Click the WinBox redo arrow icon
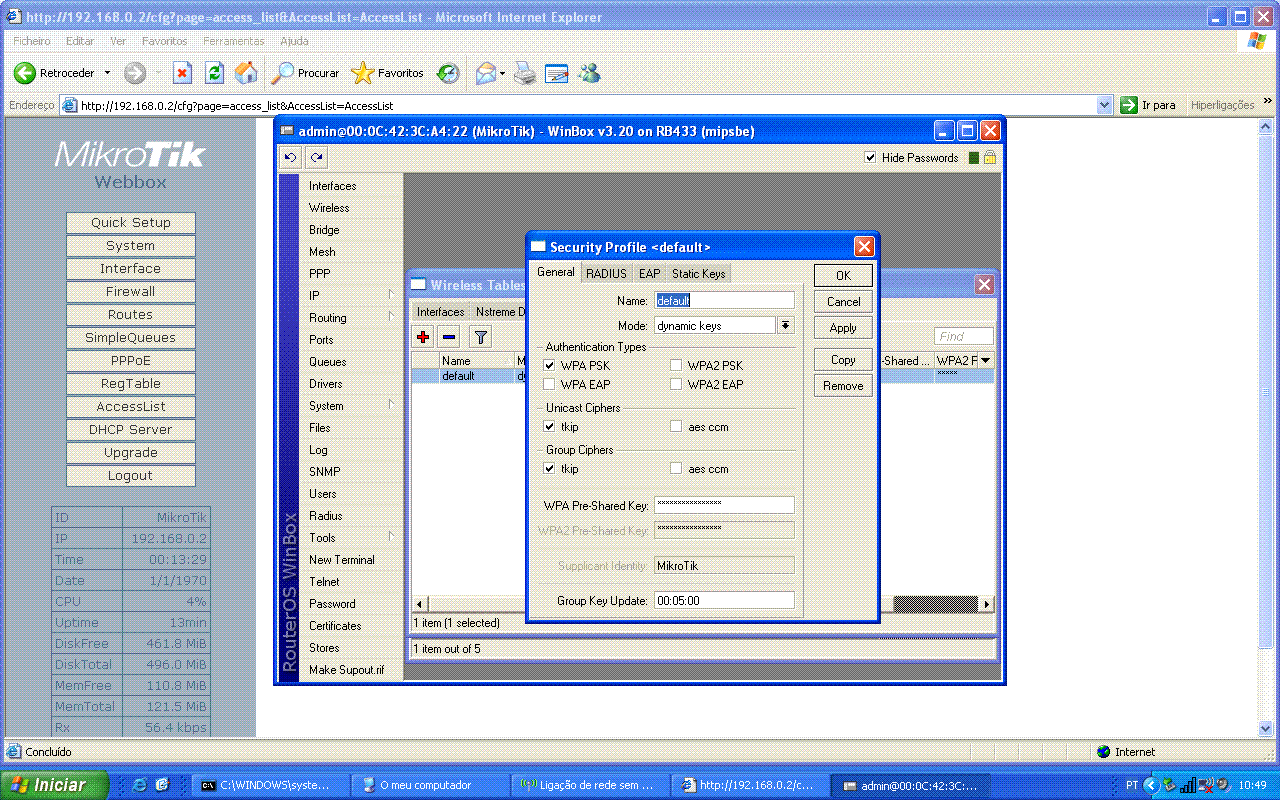 pyautogui.click(x=316, y=158)
